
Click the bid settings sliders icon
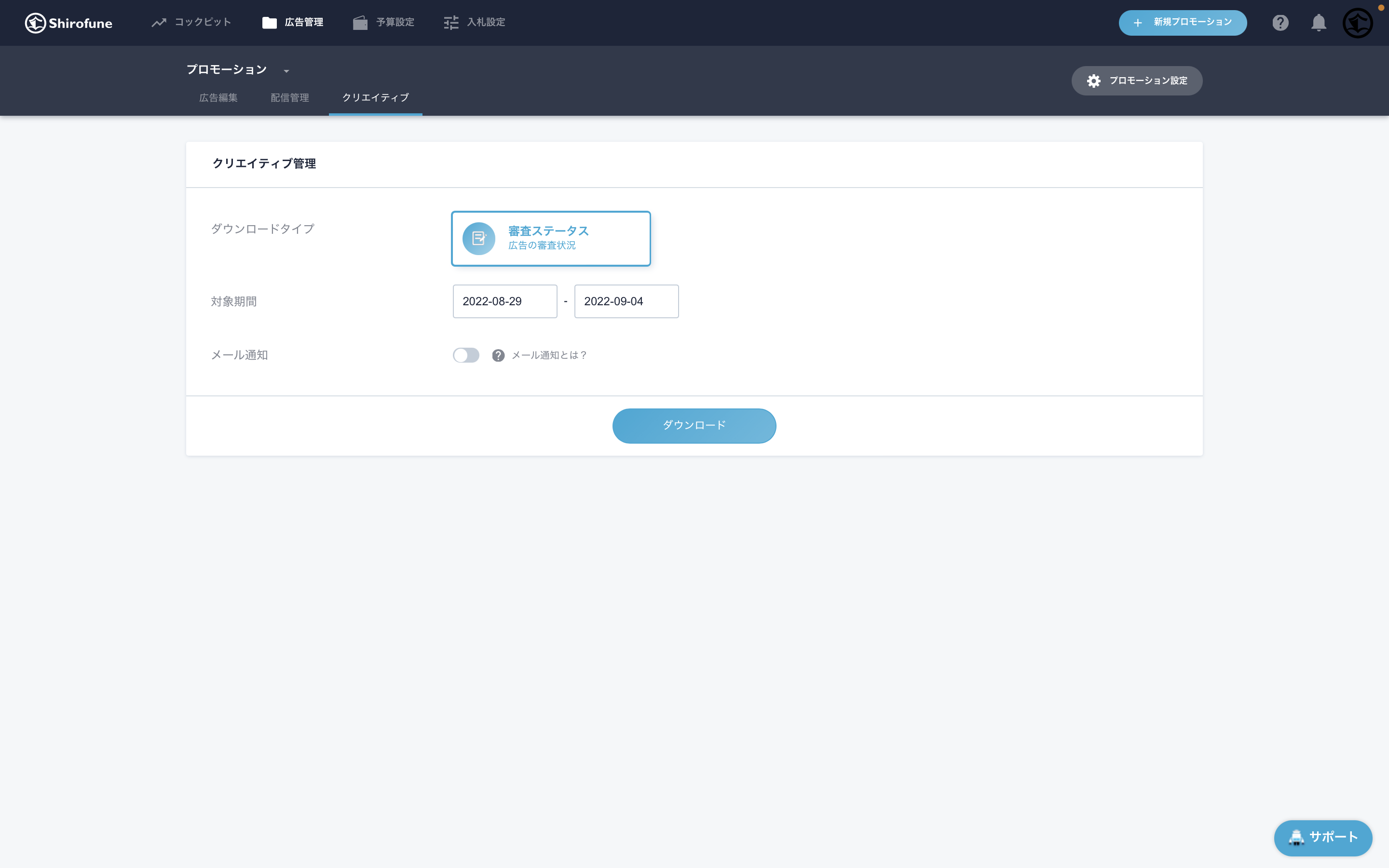(x=451, y=22)
